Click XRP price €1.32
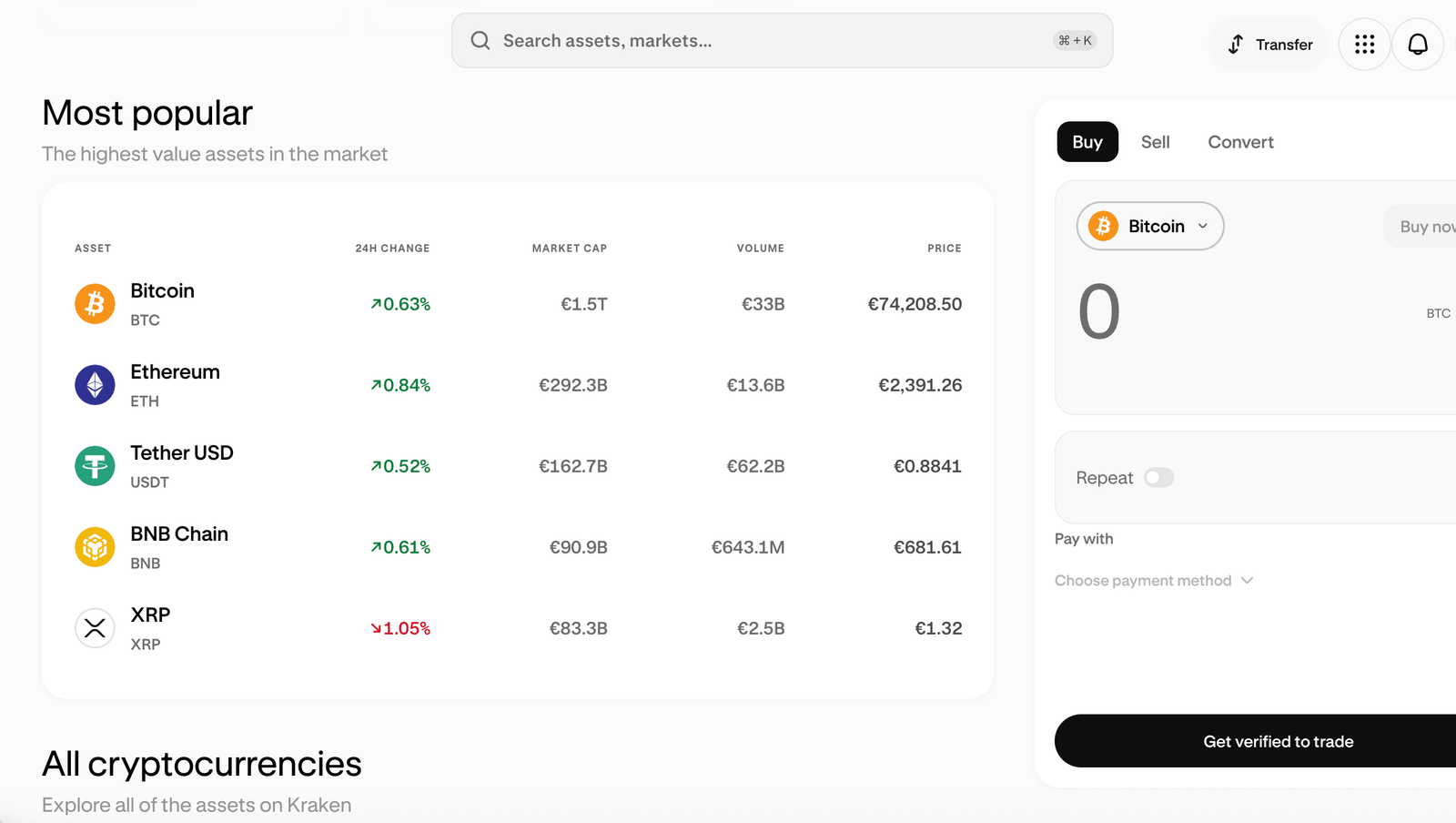This screenshot has width=1456, height=823. coord(938,628)
